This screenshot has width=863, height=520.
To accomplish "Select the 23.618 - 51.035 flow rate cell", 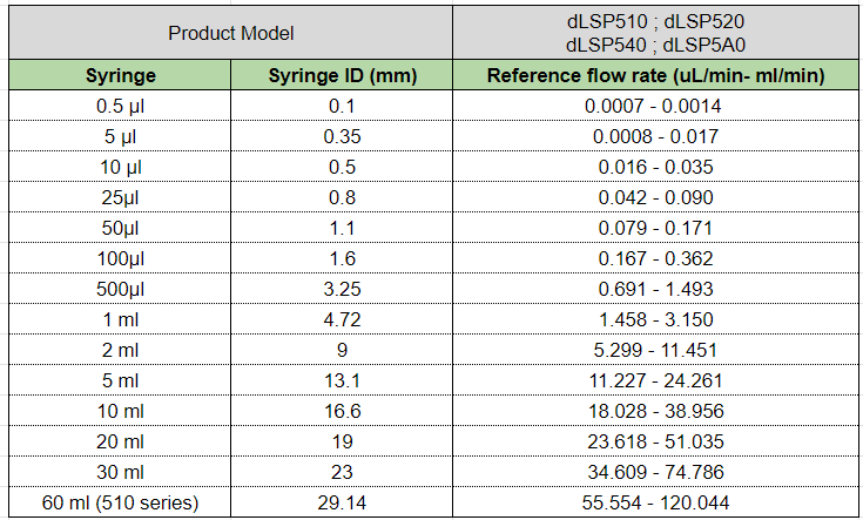I will click(655, 442).
